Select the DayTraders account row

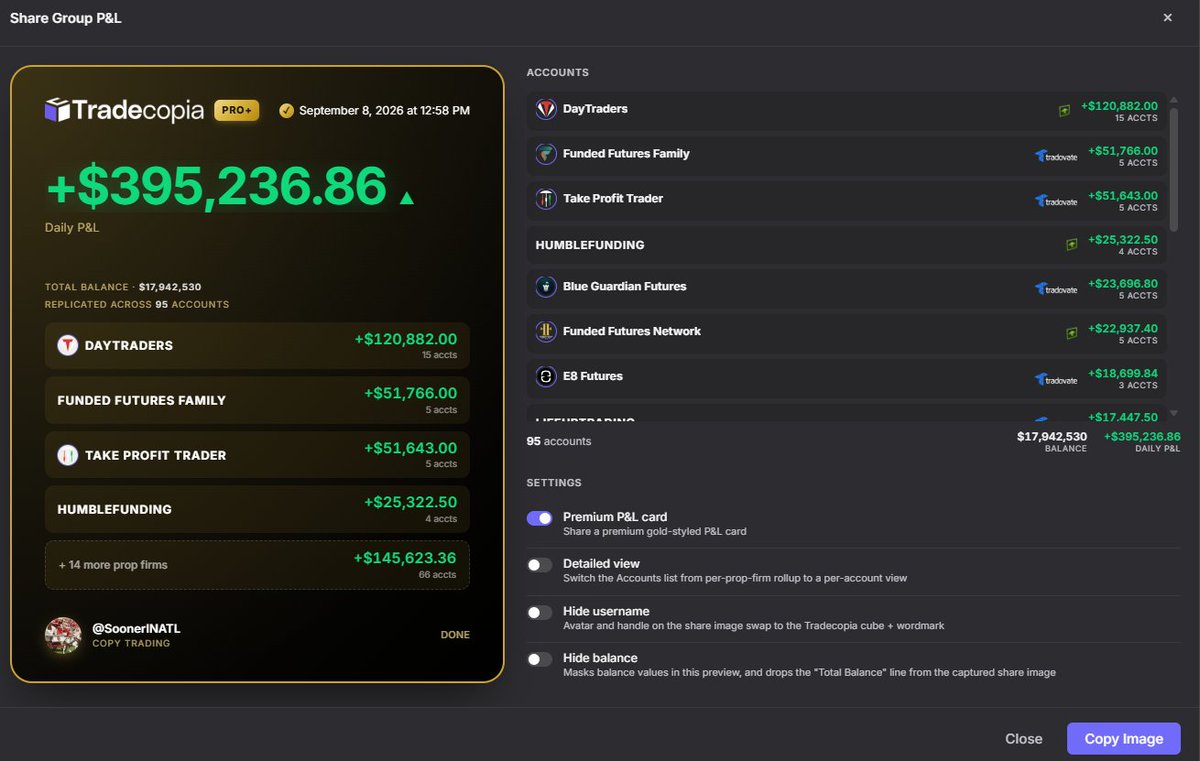(x=847, y=110)
